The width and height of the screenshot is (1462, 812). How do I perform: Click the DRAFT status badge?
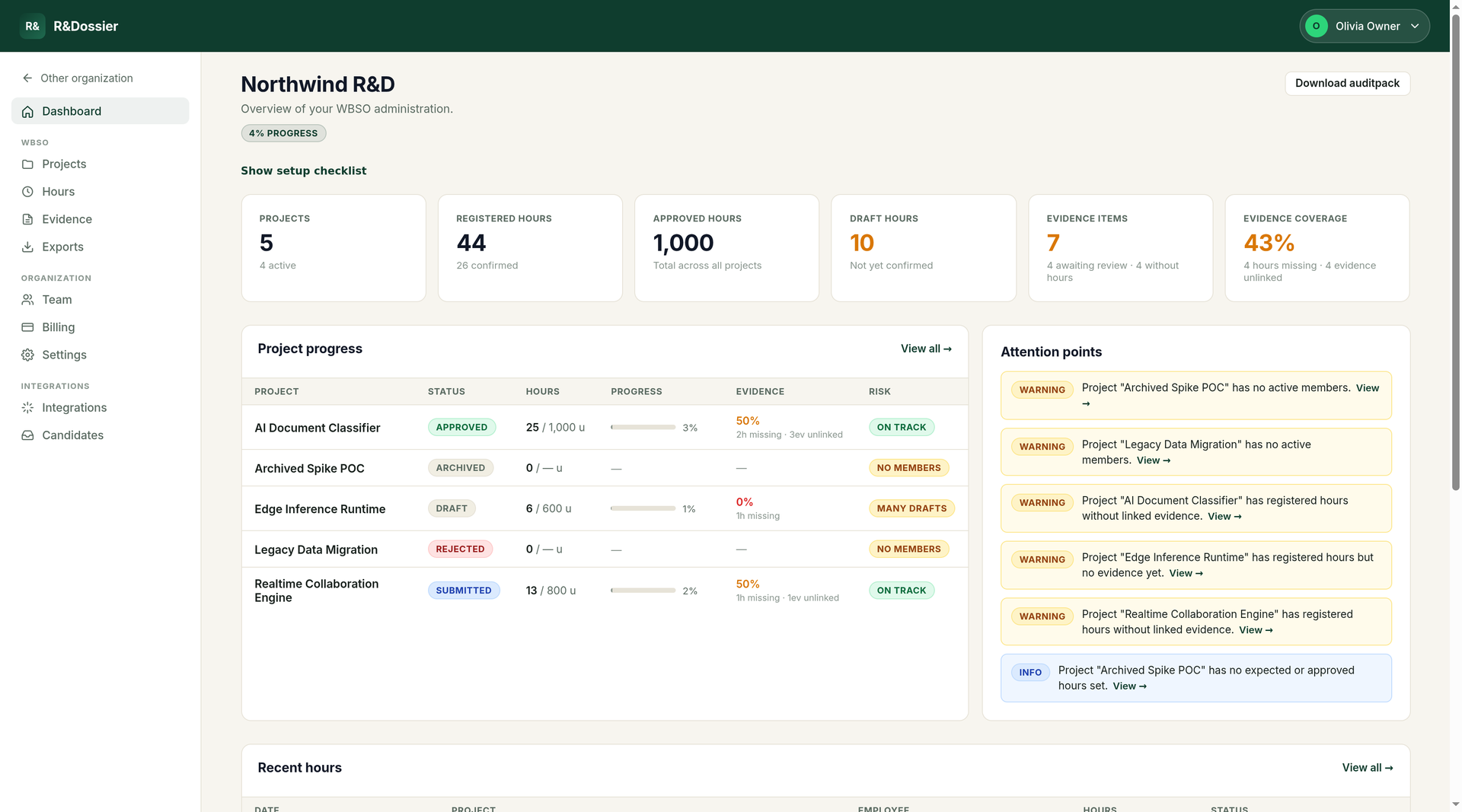(452, 508)
